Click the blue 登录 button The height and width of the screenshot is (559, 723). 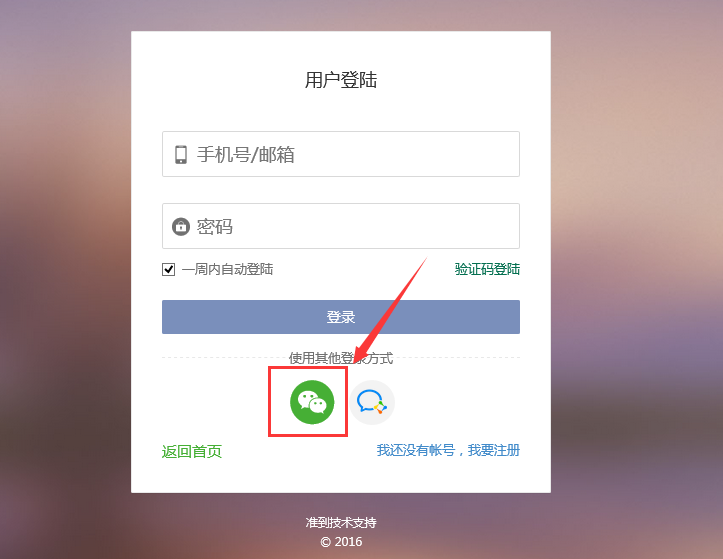[x=341, y=317]
